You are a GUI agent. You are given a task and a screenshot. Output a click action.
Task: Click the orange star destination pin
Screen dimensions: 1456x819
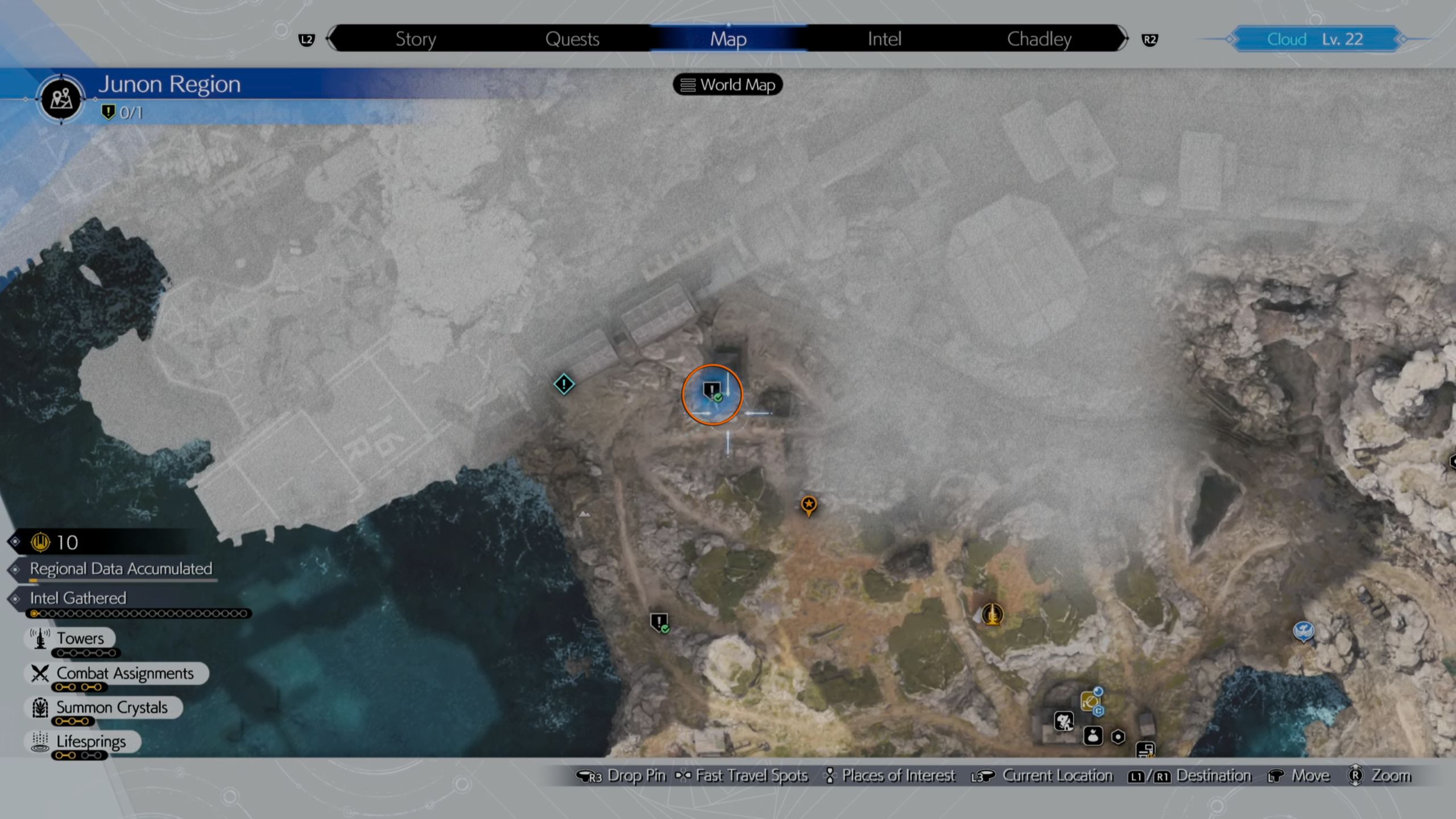(x=809, y=506)
